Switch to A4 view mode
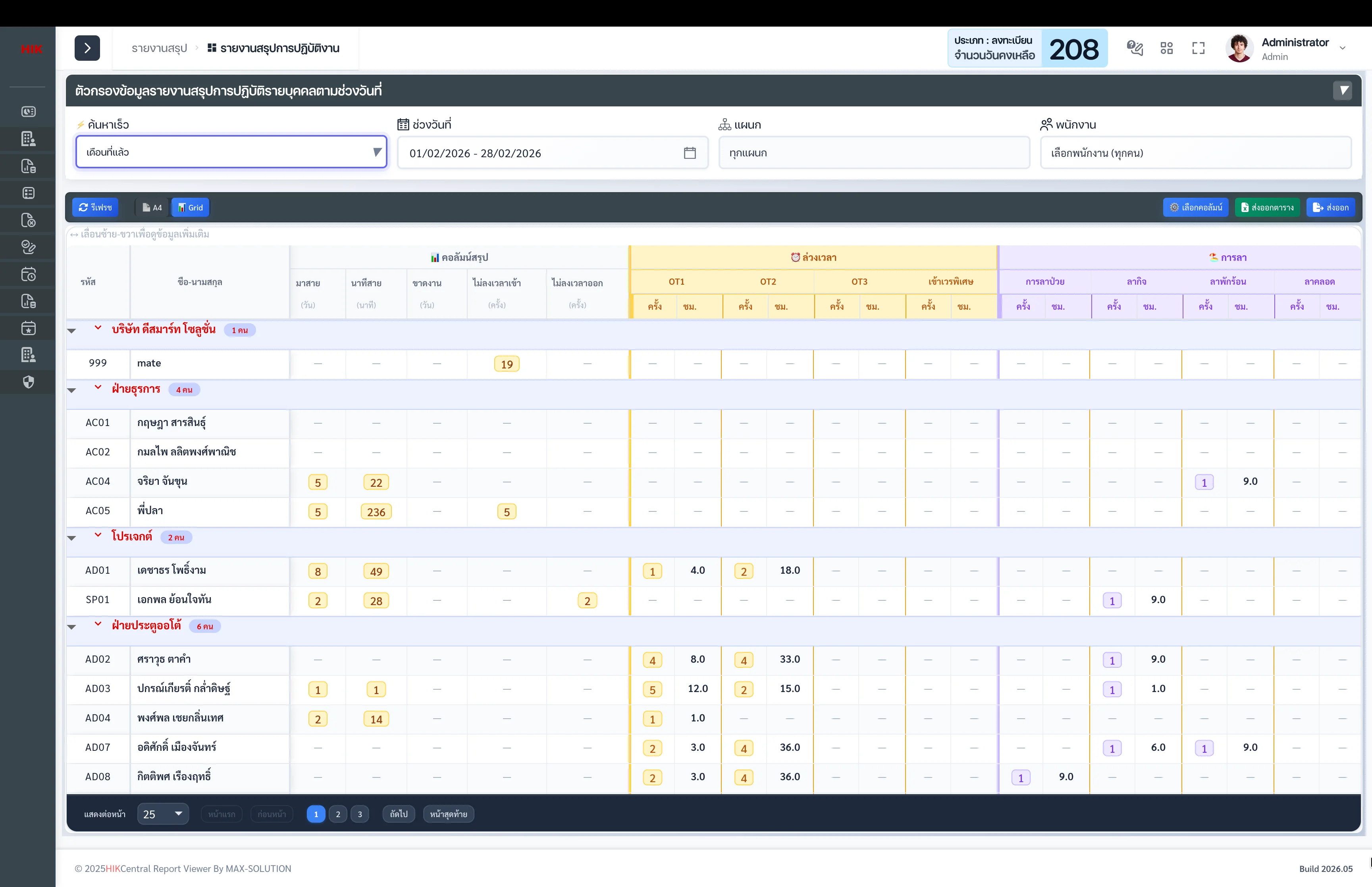This screenshot has height=887, width=1372. tap(152, 207)
